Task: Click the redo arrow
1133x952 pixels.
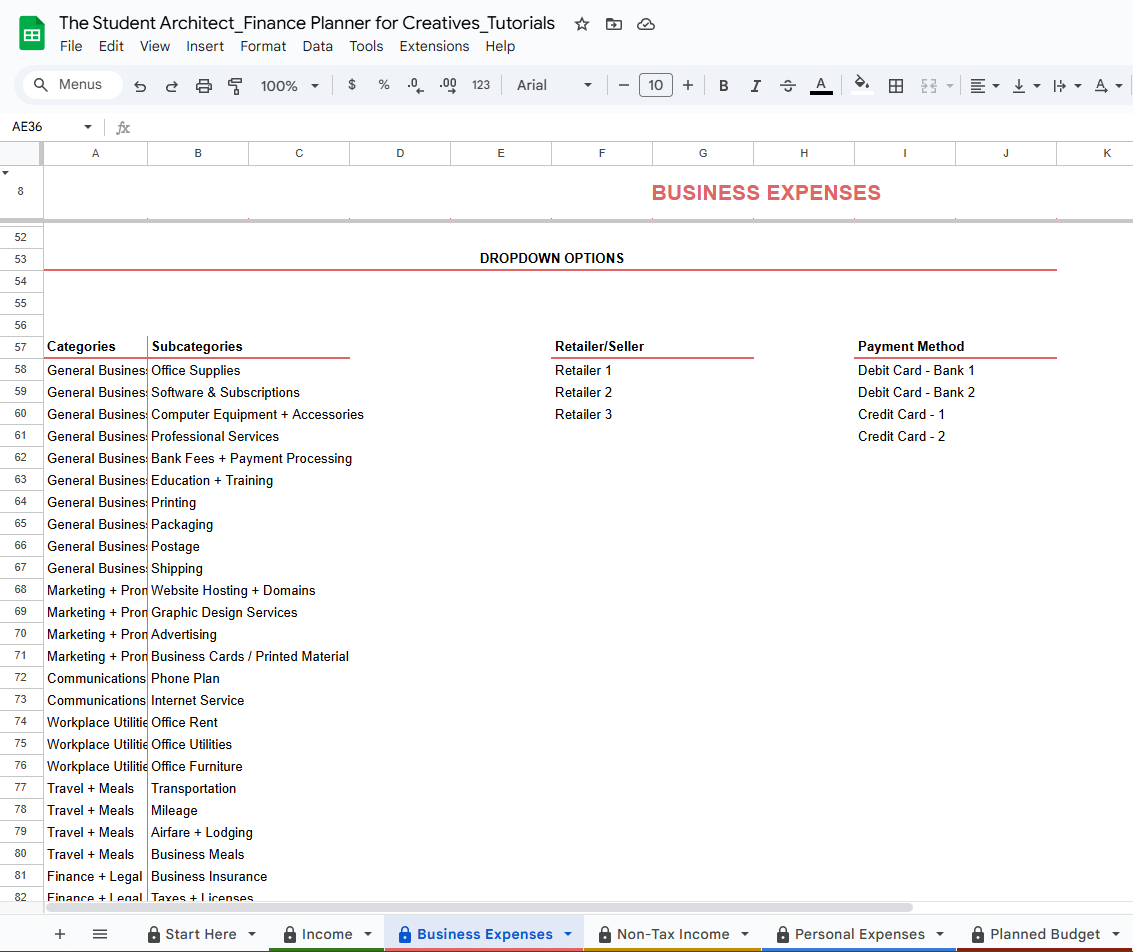Action: 172,86
